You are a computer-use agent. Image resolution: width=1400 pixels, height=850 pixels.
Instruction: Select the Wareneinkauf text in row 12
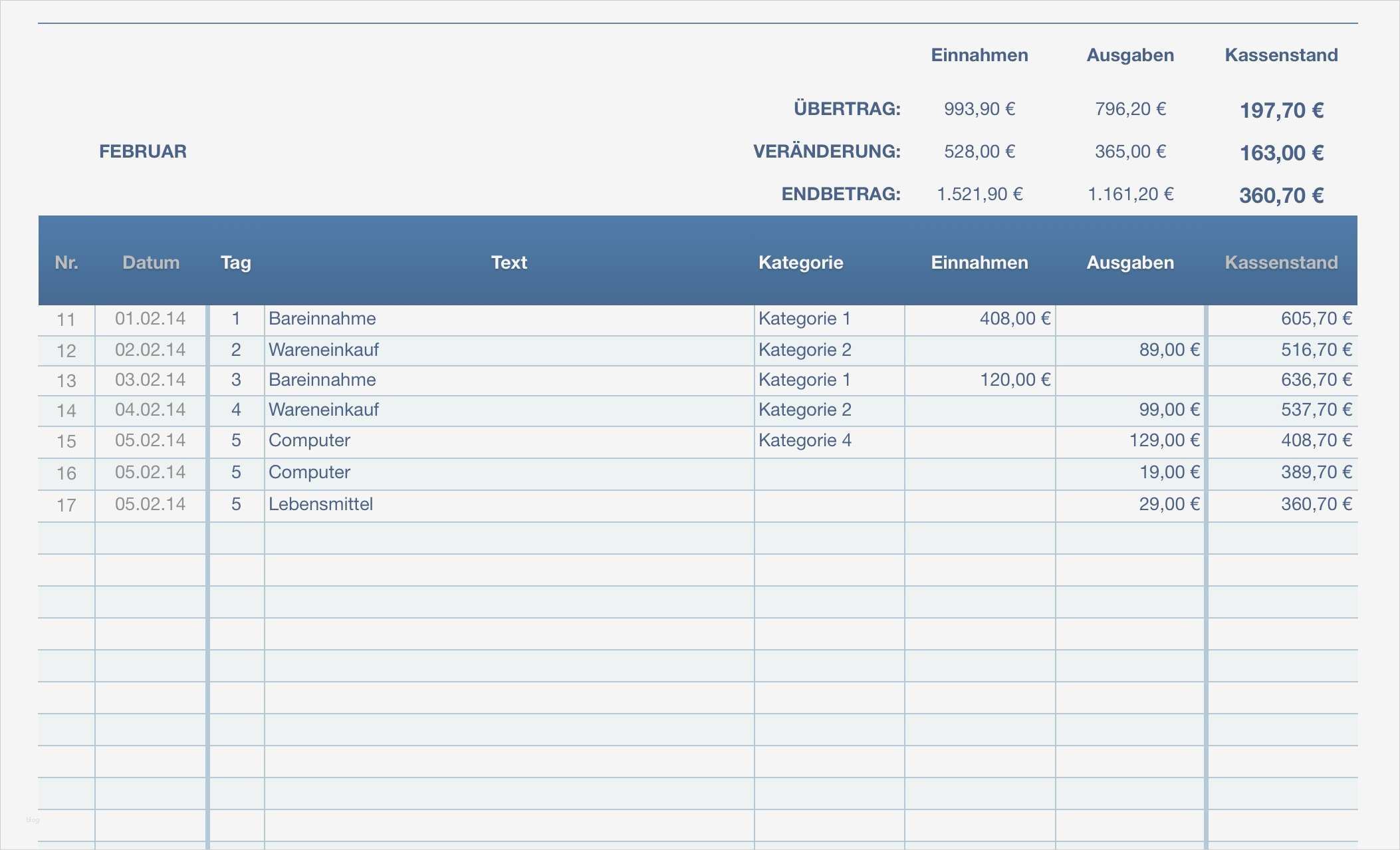(324, 350)
